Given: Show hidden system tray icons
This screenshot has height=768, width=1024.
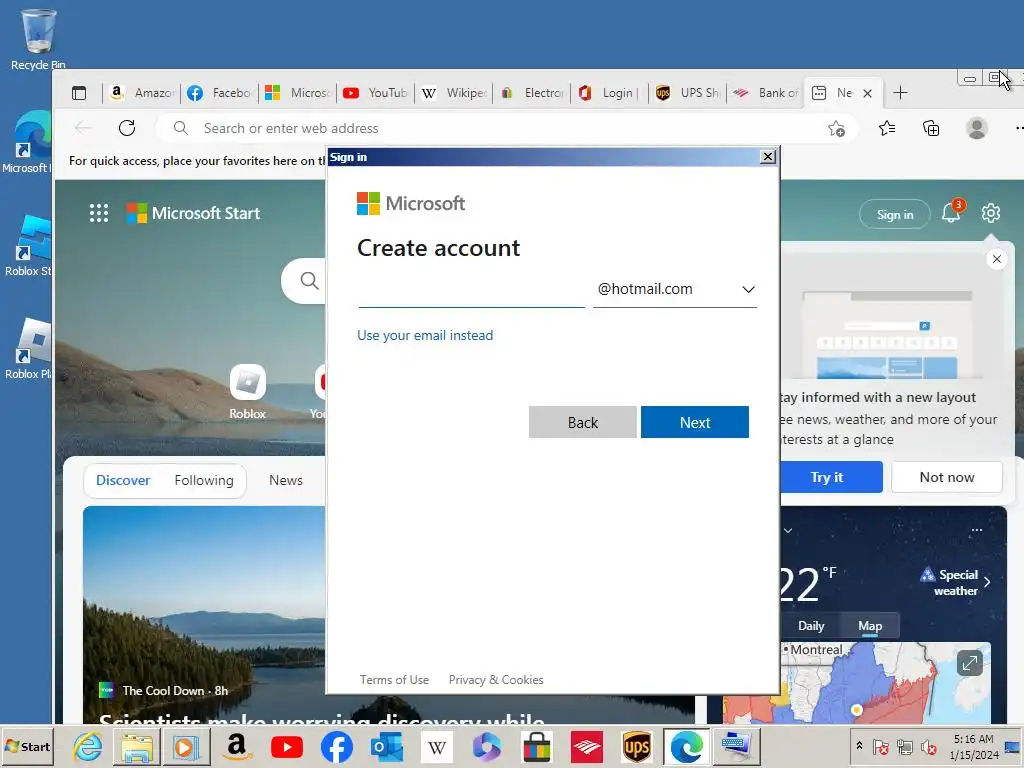Looking at the screenshot, I should pos(859,746).
